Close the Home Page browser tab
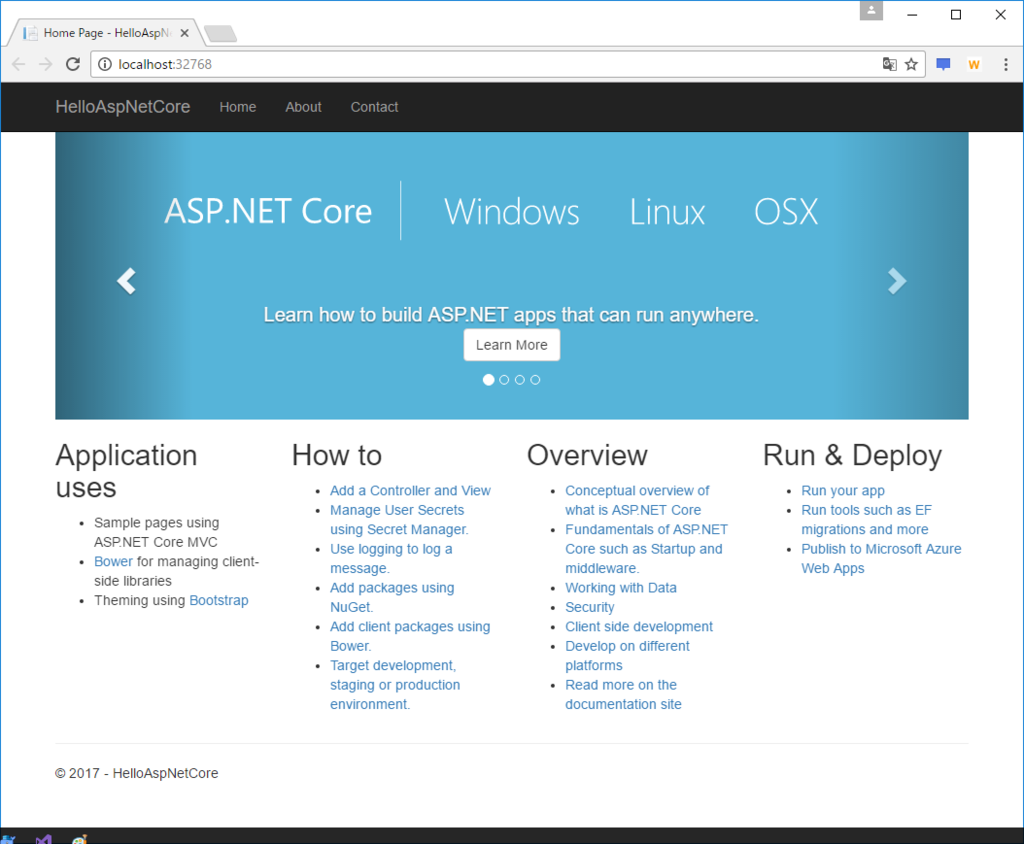The image size is (1024, 844). pyautogui.click(x=185, y=33)
